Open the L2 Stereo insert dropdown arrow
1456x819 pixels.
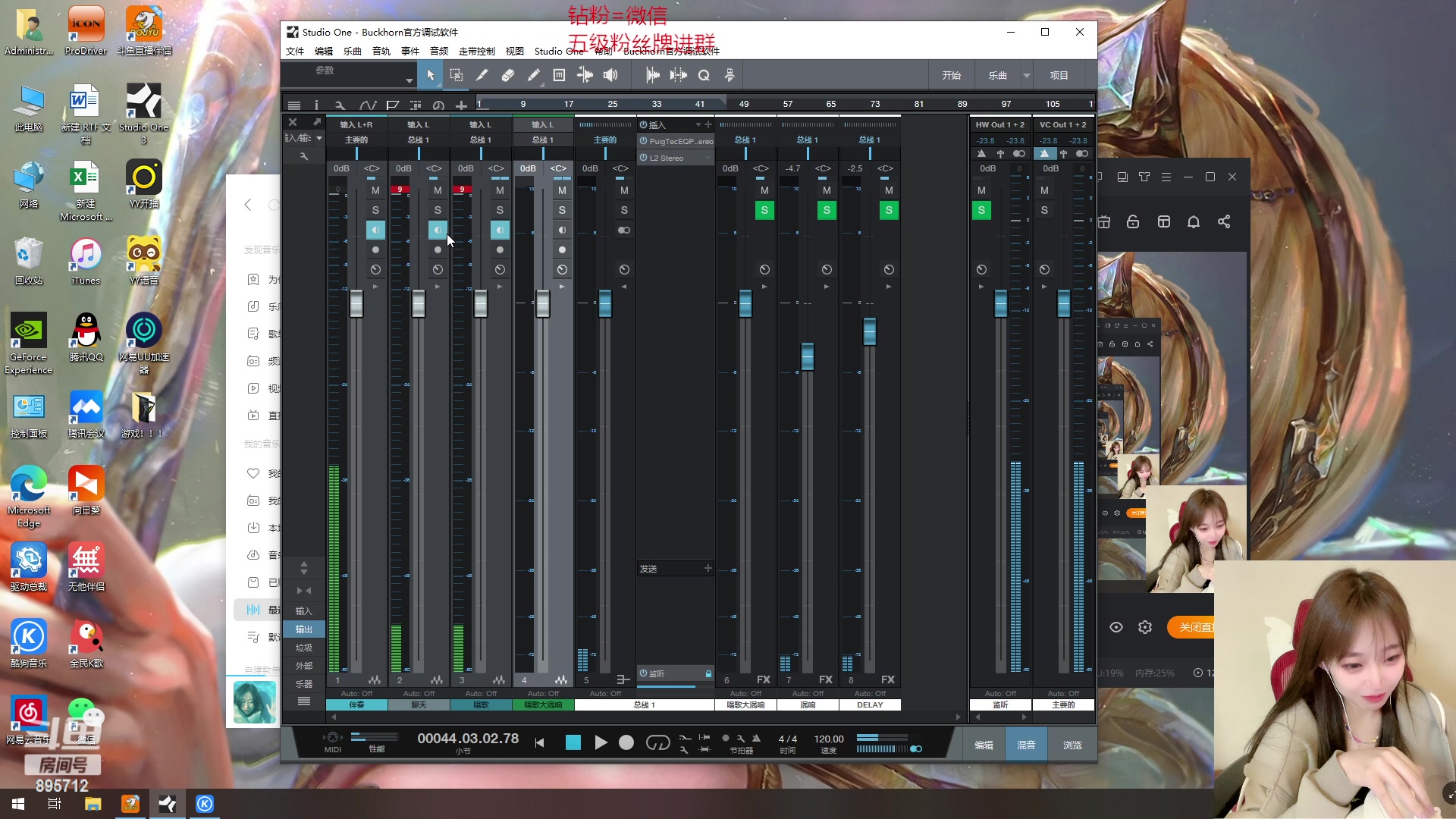[x=708, y=158]
